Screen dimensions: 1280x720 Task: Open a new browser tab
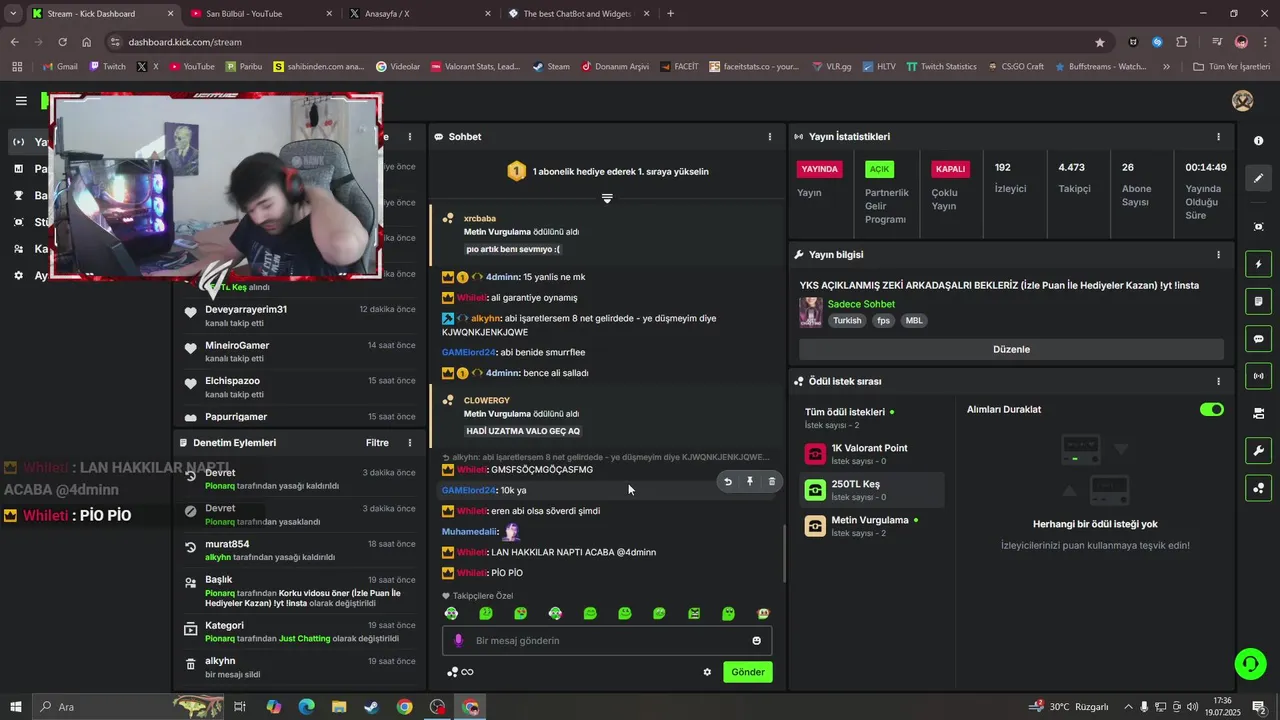click(670, 14)
